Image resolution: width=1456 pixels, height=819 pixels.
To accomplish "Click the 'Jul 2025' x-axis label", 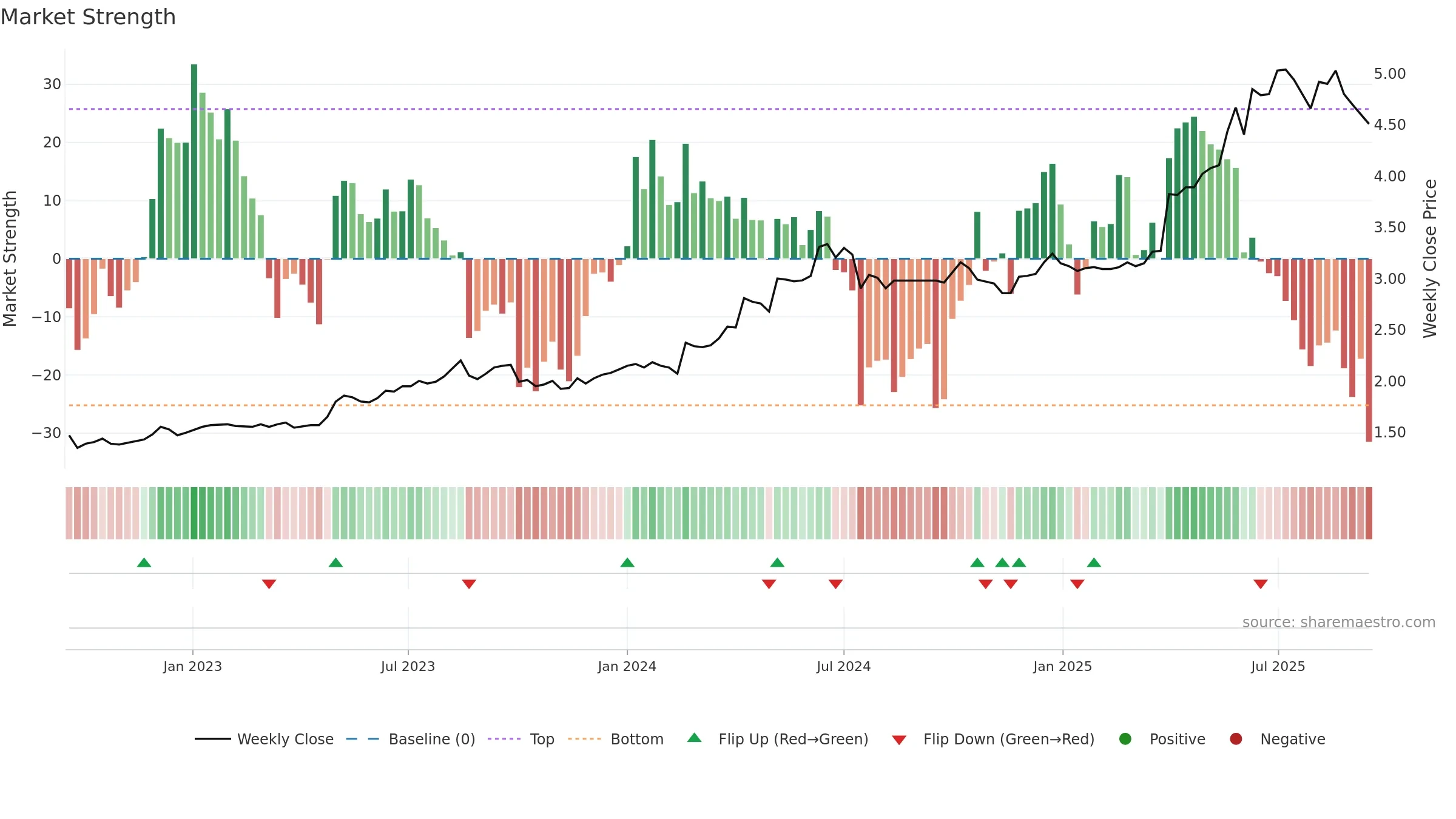I will tap(1278, 666).
